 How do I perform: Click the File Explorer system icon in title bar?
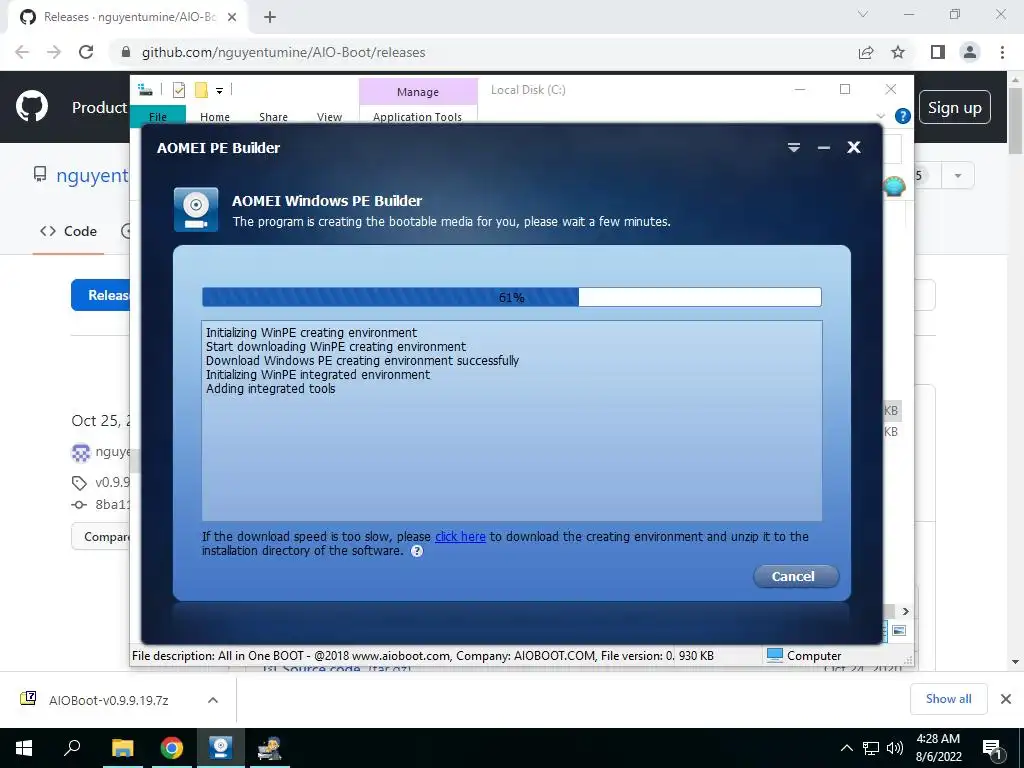(146, 90)
